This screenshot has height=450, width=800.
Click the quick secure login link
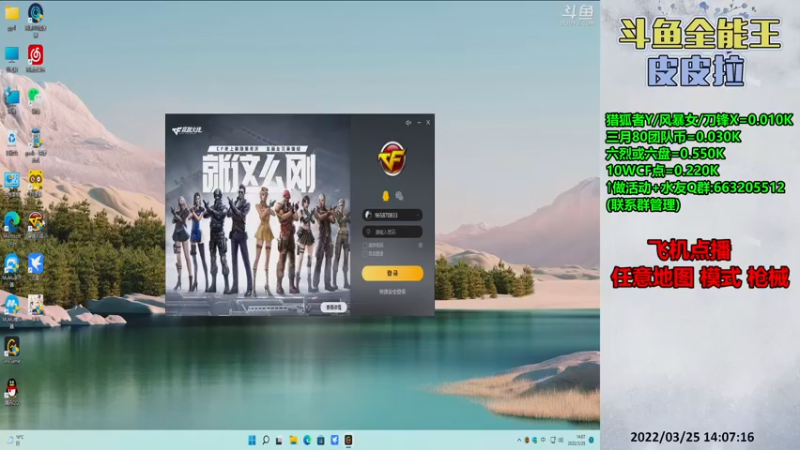tap(392, 292)
